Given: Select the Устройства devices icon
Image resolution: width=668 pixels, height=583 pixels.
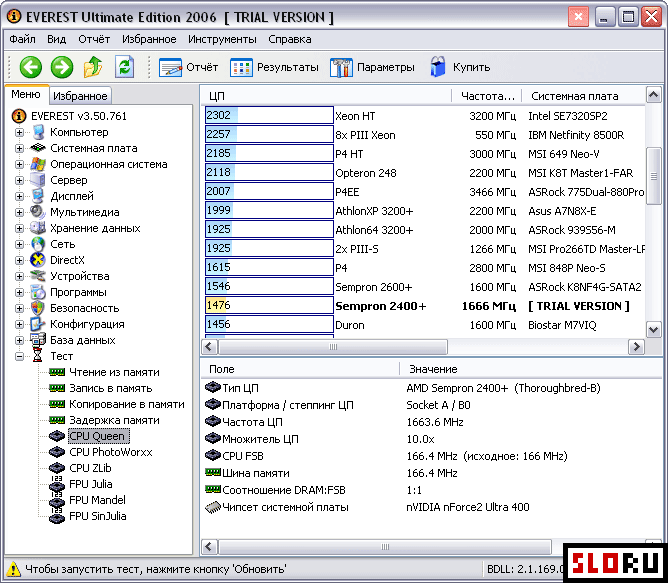Looking at the screenshot, I should [x=37, y=276].
